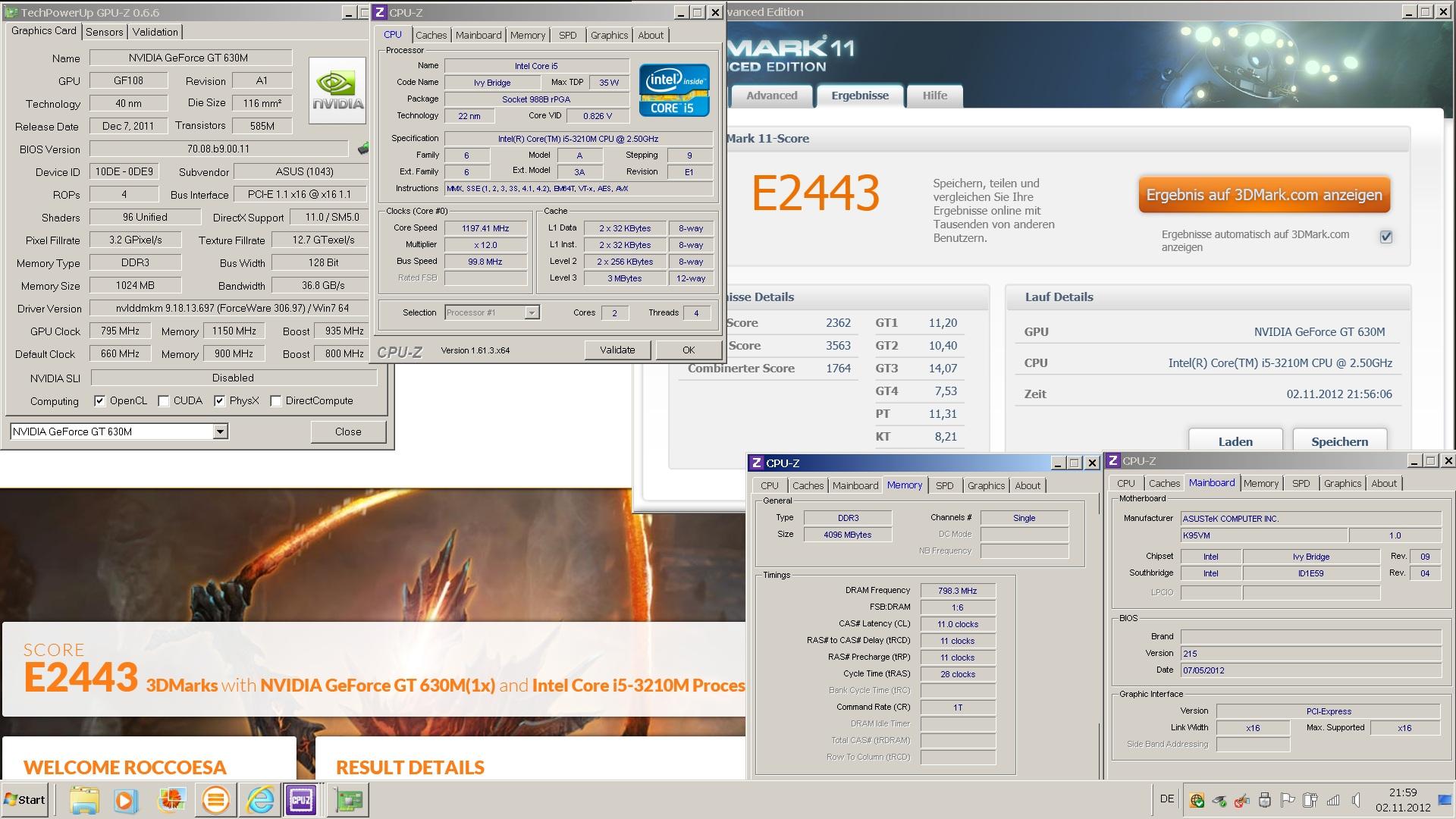Click the BIOS Version field 70.08.b9.00.11
The image size is (1456, 819).
[x=218, y=149]
